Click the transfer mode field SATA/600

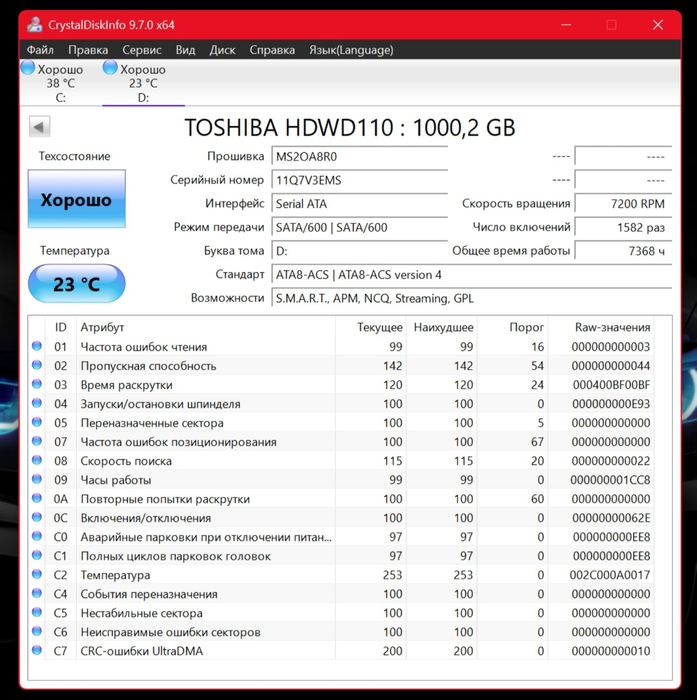click(360, 228)
